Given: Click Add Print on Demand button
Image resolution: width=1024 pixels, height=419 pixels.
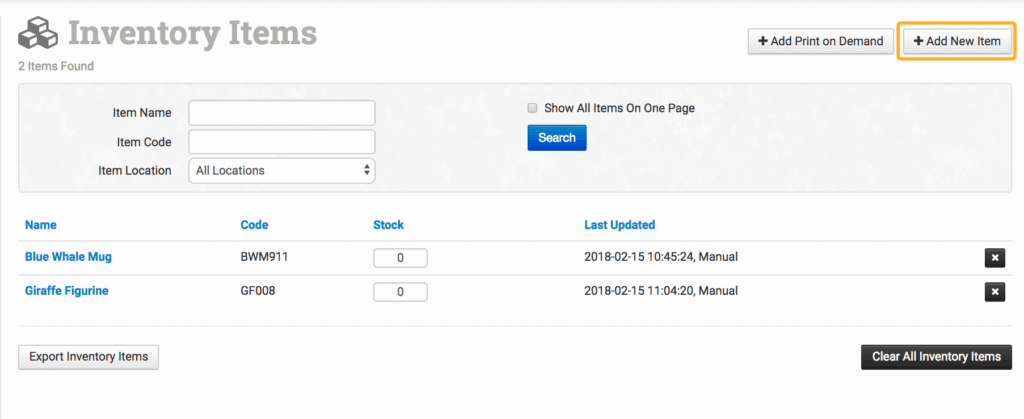Looking at the screenshot, I should pyautogui.click(x=820, y=41).
